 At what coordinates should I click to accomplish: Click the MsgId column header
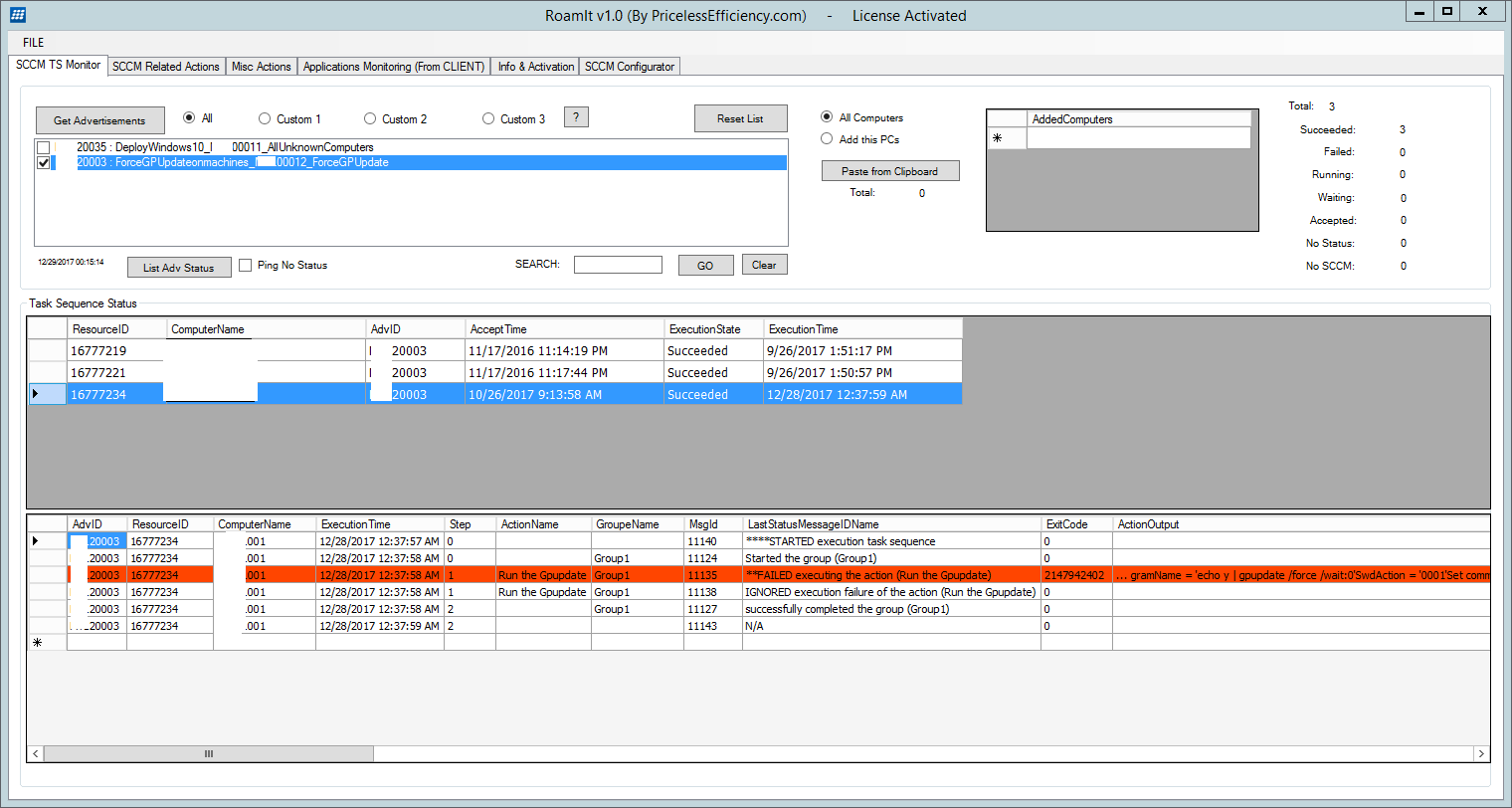(713, 524)
